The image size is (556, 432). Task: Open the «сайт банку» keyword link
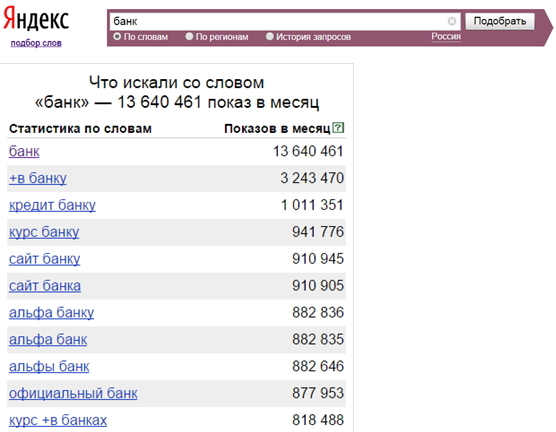[44, 259]
